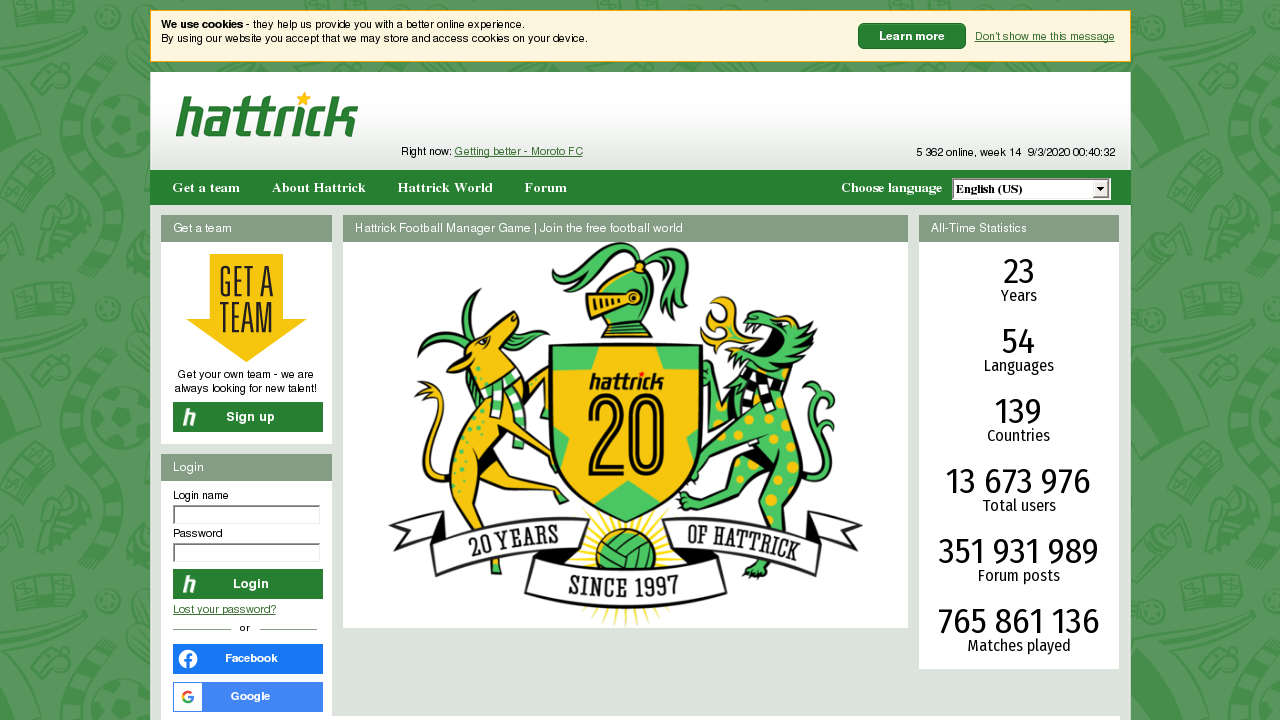
Task: Click the Learn more cookies button
Action: click(x=912, y=36)
